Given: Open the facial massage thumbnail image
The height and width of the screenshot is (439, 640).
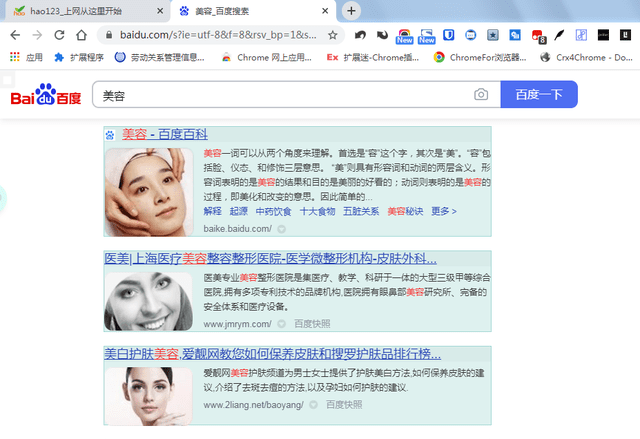Looking at the screenshot, I should click(x=149, y=192).
